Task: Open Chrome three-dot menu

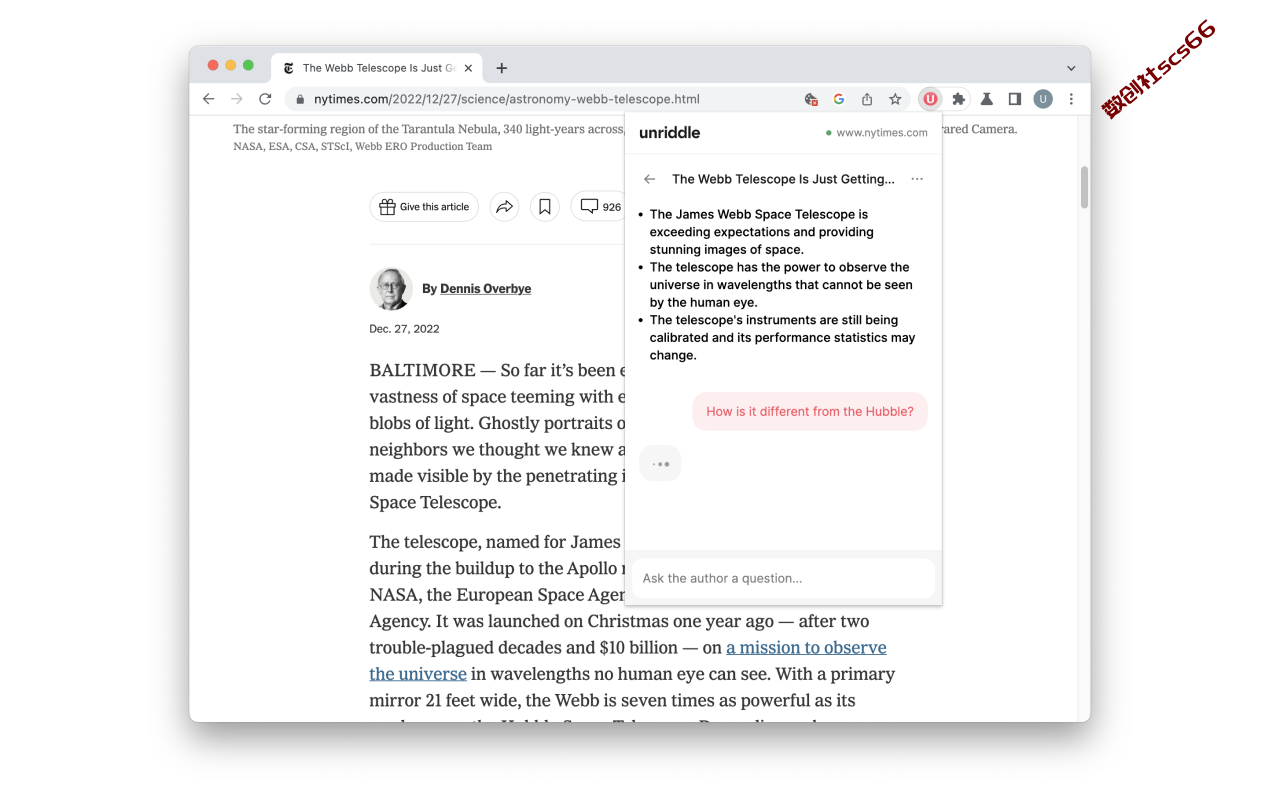Action: [1071, 99]
